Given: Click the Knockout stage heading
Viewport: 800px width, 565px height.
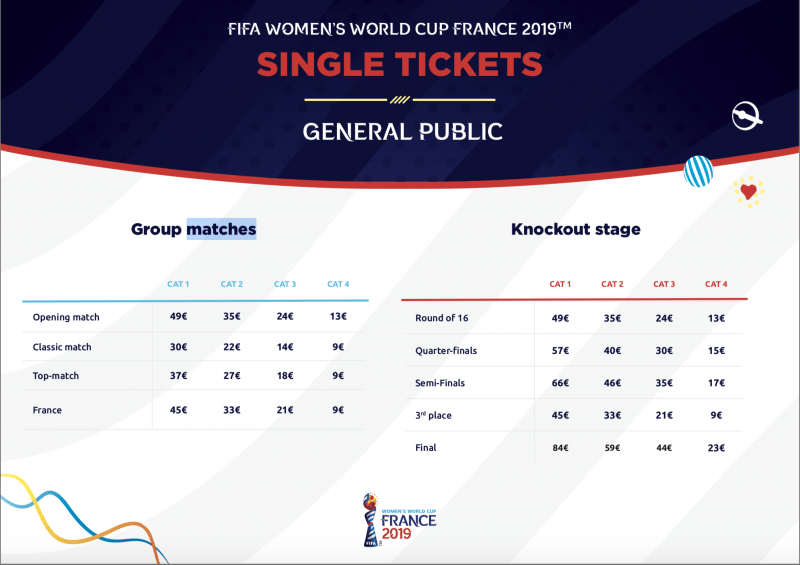Looking at the screenshot, I should pyautogui.click(x=575, y=229).
